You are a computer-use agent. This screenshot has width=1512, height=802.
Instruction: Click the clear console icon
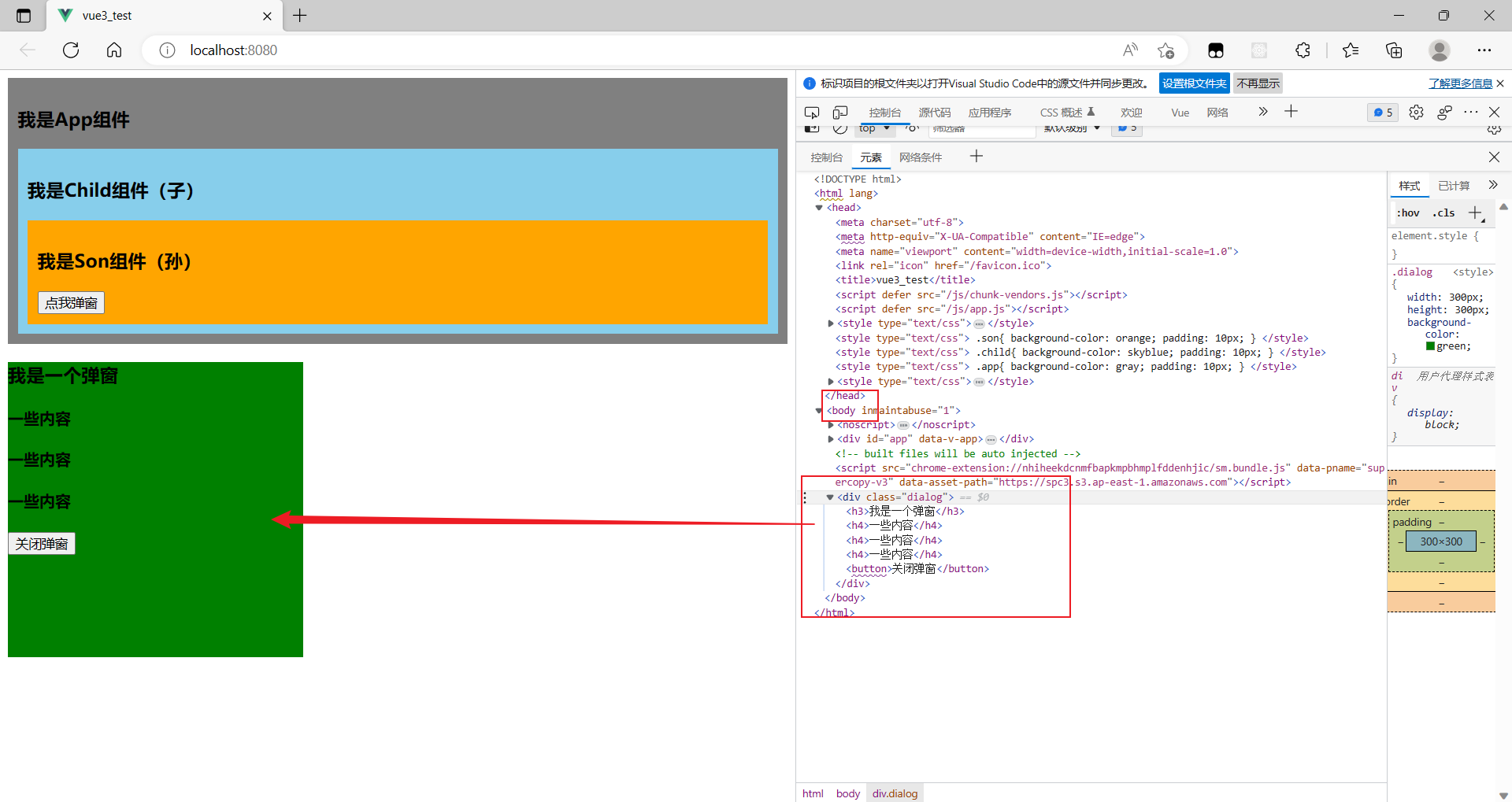[x=840, y=128]
